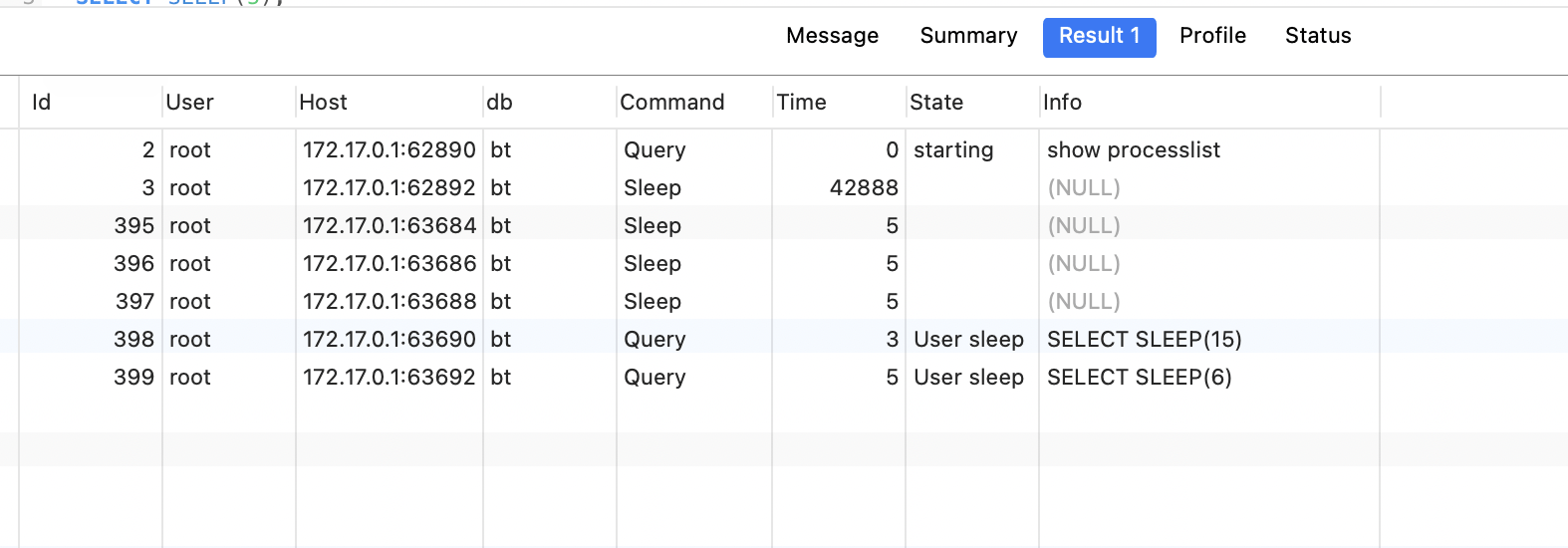Open the Profile tab
This screenshot has height=548, width=1568.
pyautogui.click(x=1212, y=36)
